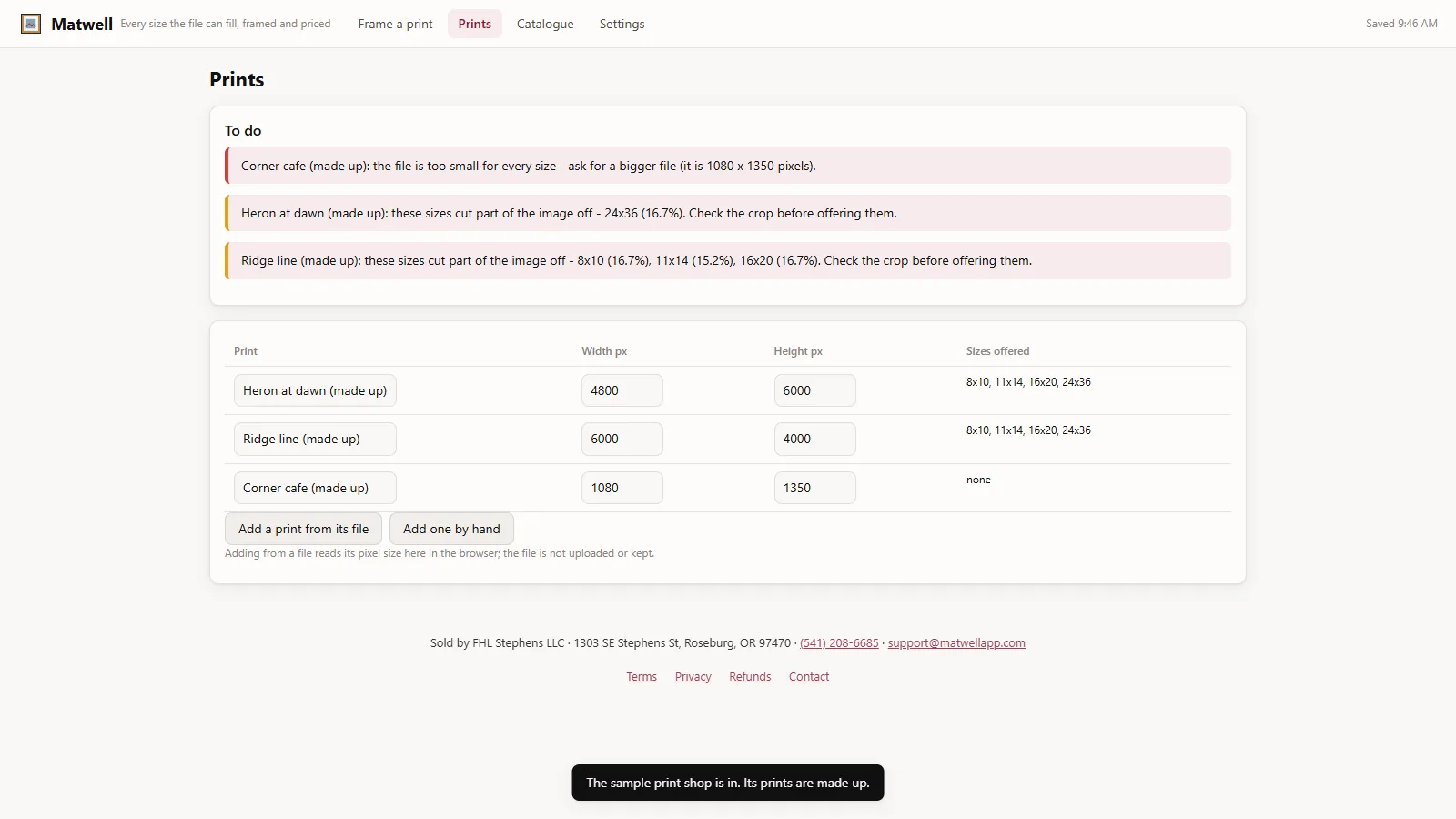Focus the height field showing 4000
Viewport: 1456px width, 819px height.
[814, 439]
